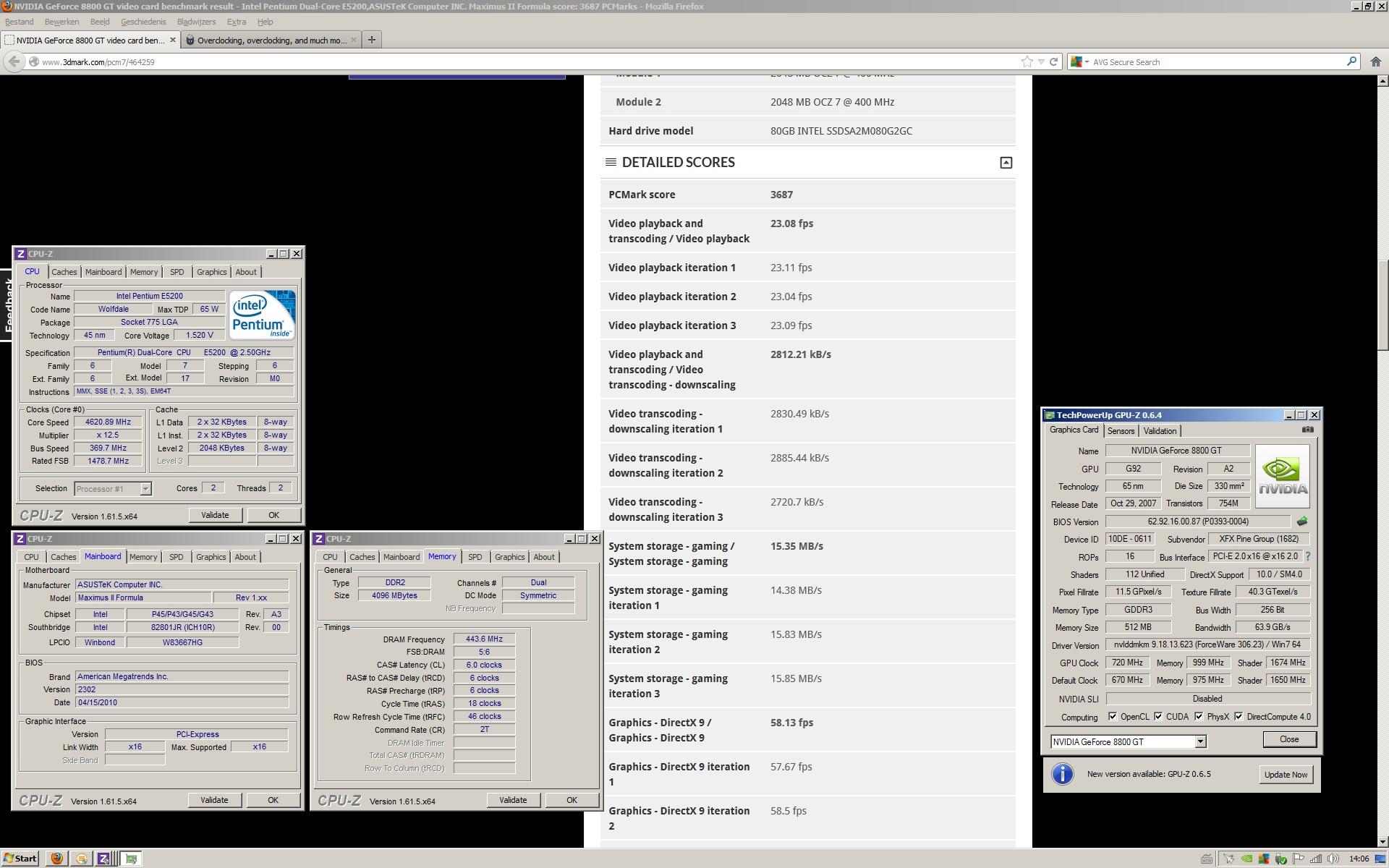Screen dimensions: 1389x868
Task: Open Caches tab in top CPU-Z window
Action: point(64,272)
